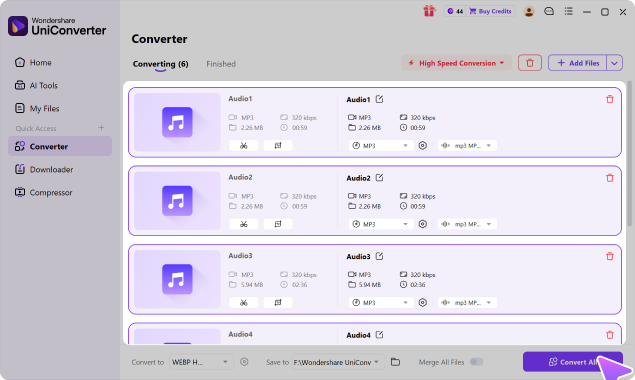
Task: Open the user account avatar
Action: tap(528, 11)
